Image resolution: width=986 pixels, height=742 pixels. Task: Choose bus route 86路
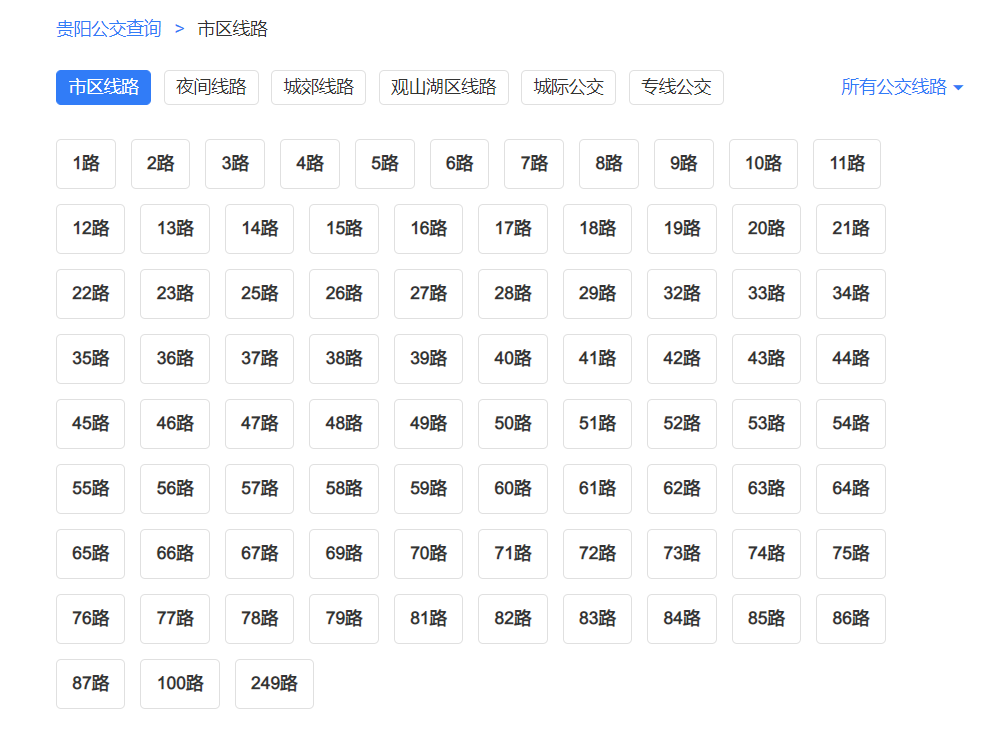click(x=851, y=619)
